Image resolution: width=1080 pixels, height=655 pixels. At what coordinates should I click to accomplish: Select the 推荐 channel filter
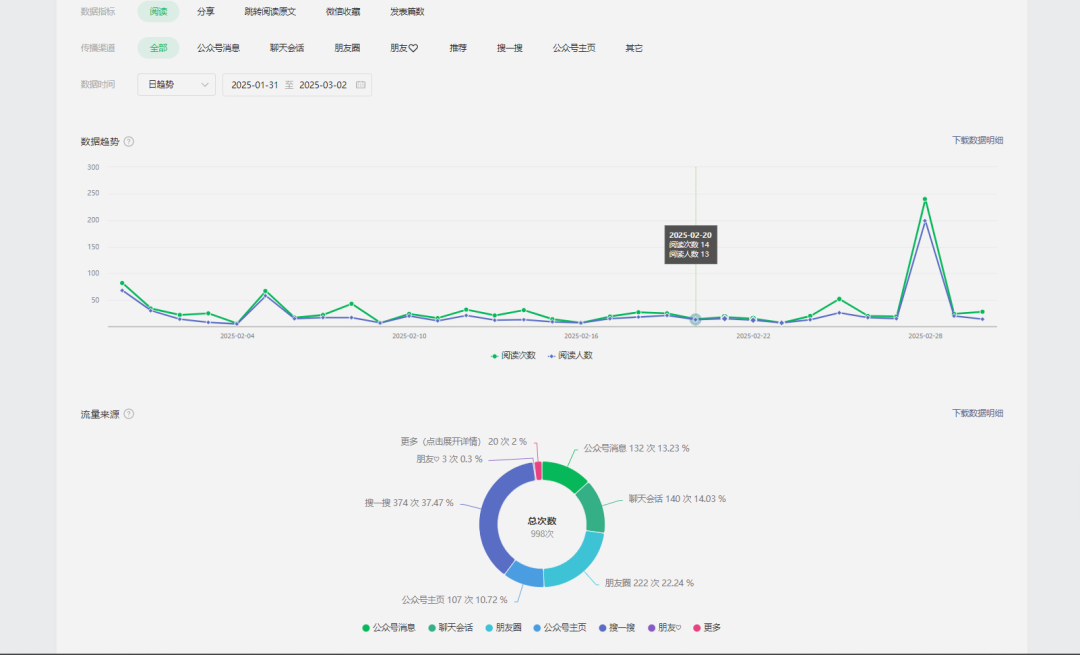tap(458, 48)
